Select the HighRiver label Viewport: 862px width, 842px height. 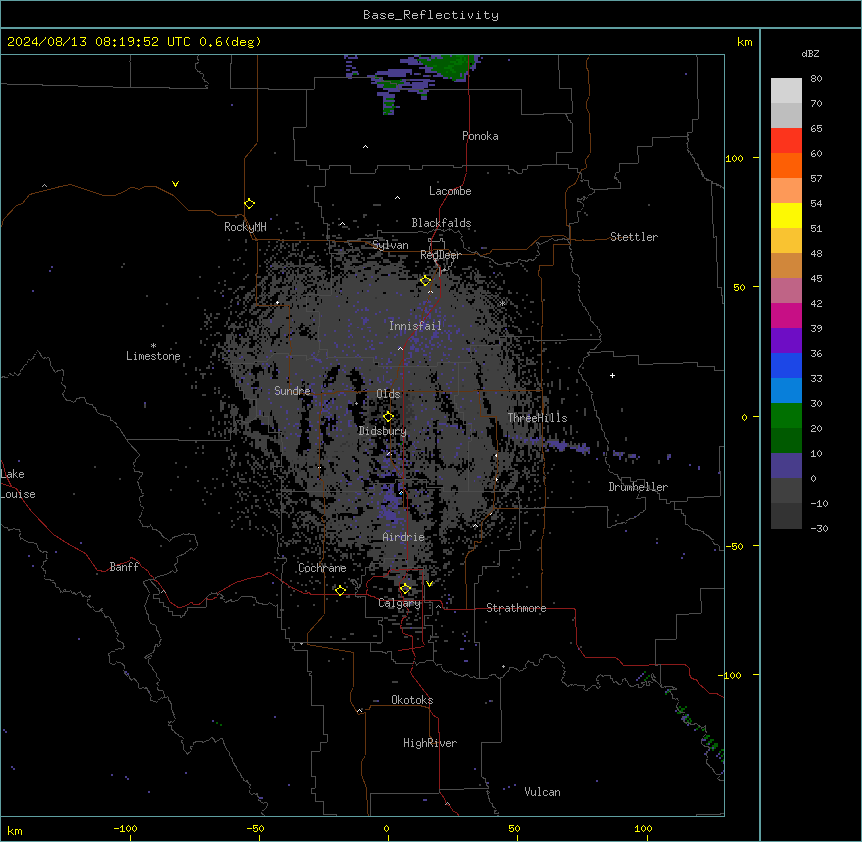[430, 743]
